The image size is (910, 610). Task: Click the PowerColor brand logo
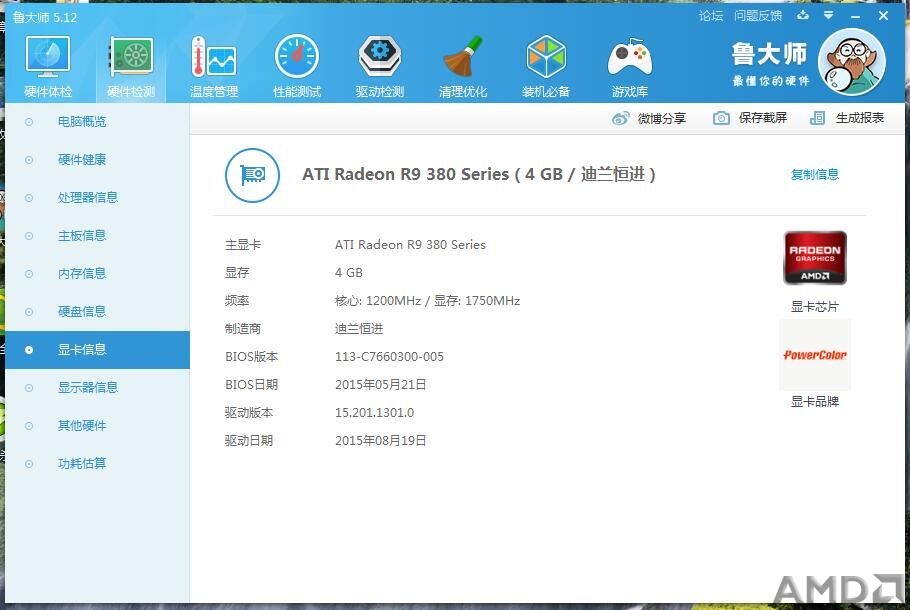[815, 355]
